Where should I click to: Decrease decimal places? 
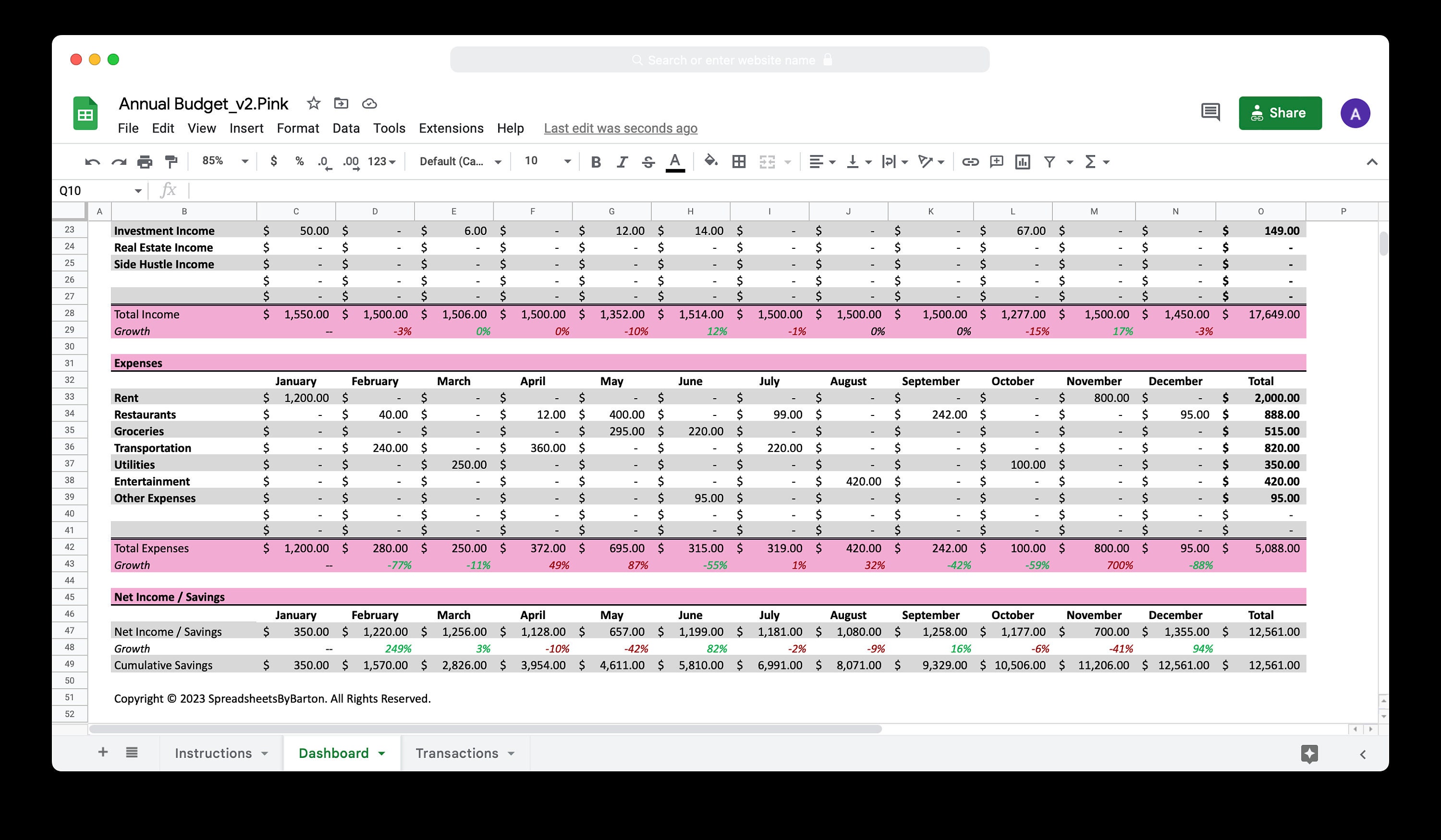(x=323, y=162)
